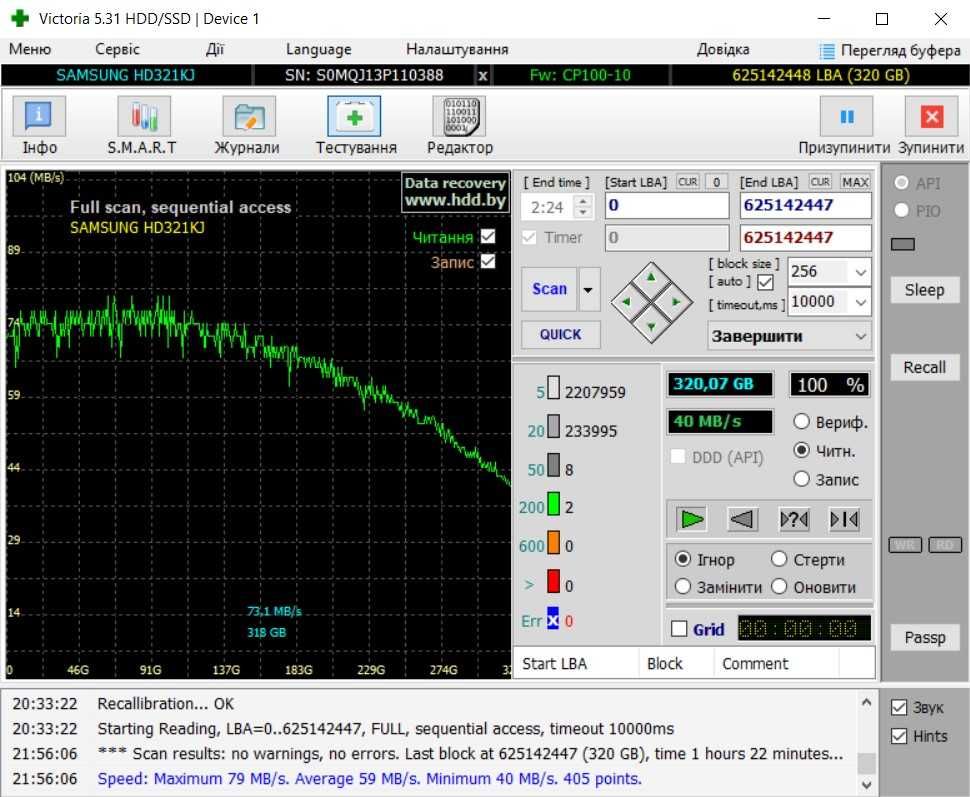Click the green play scan-forward button

[x=691, y=519]
